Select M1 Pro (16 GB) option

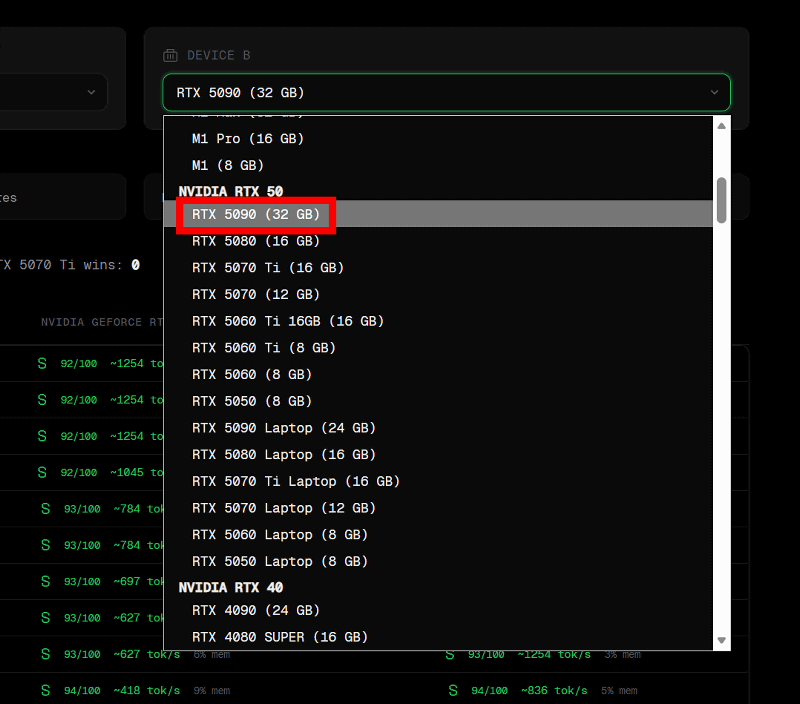tap(248, 139)
